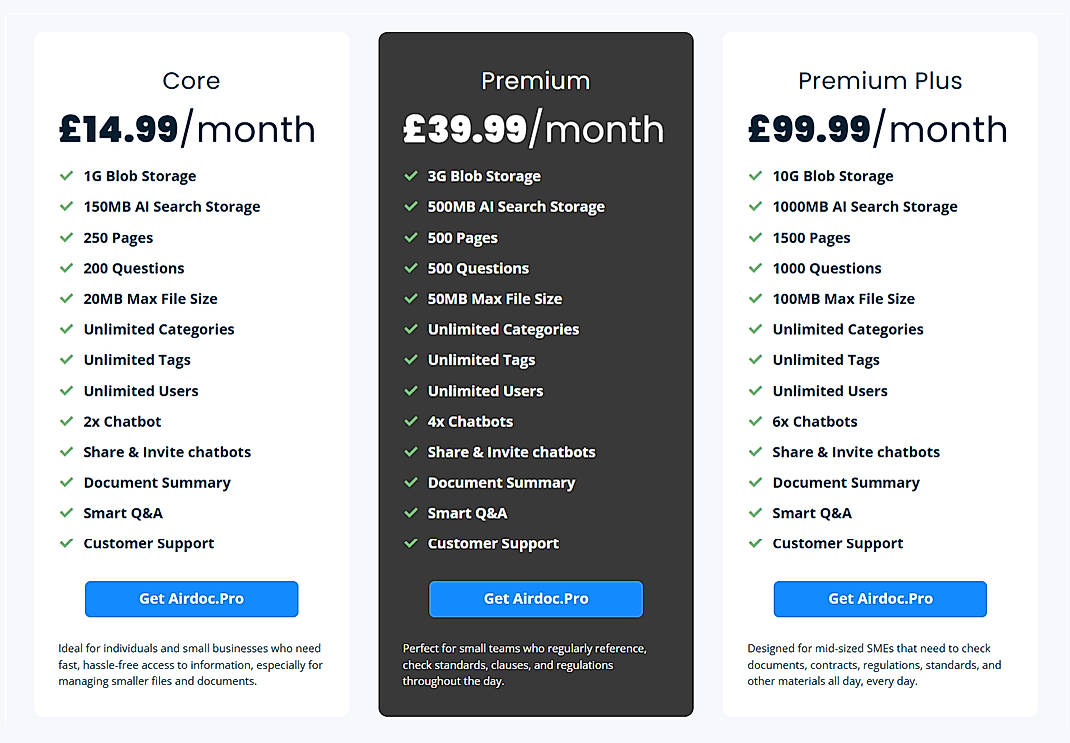Click checkmark beside Core's 1G Blob Storage

click(65, 176)
